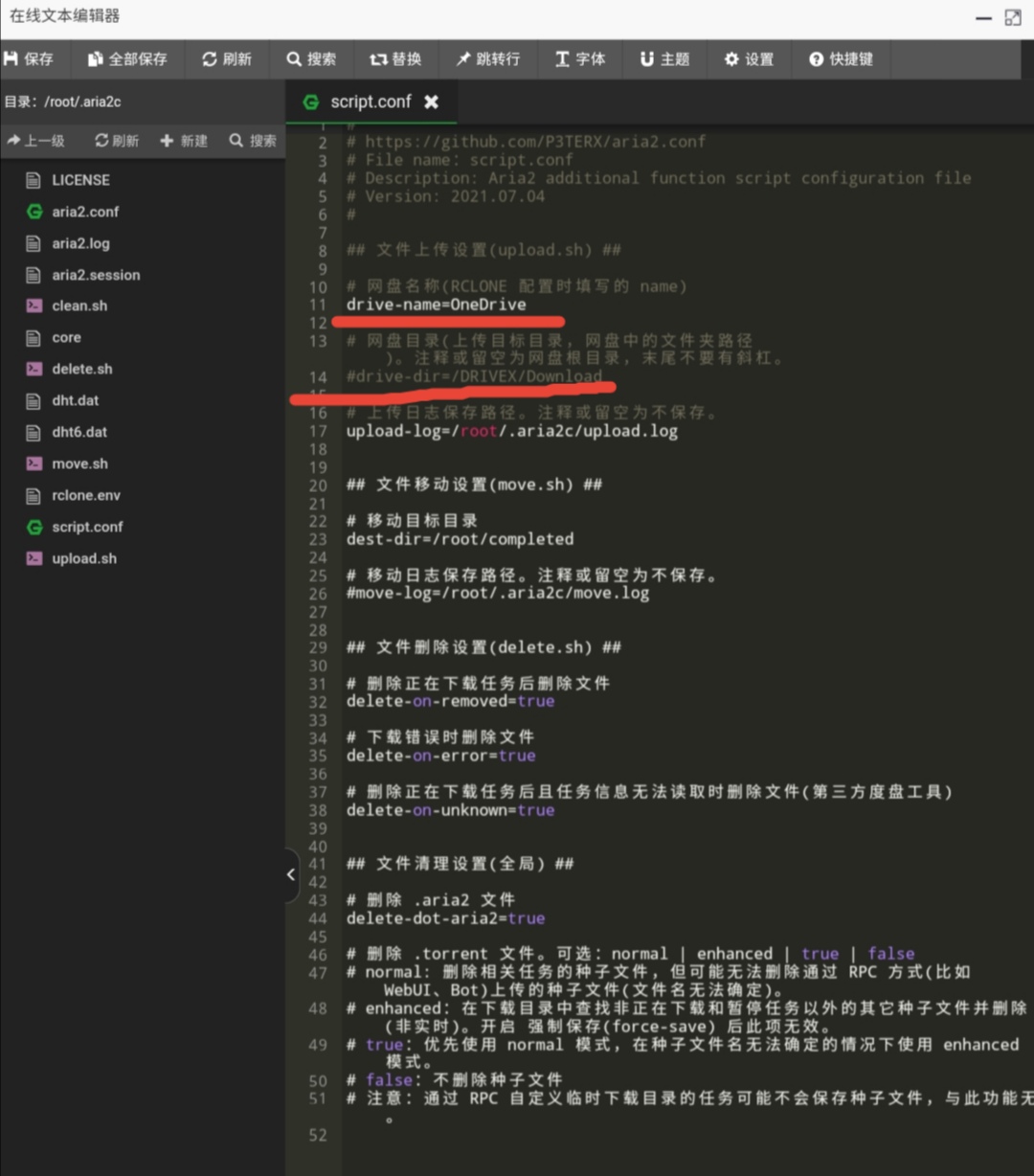
Task: Open the aria2.conf file
Action: [x=86, y=212]
